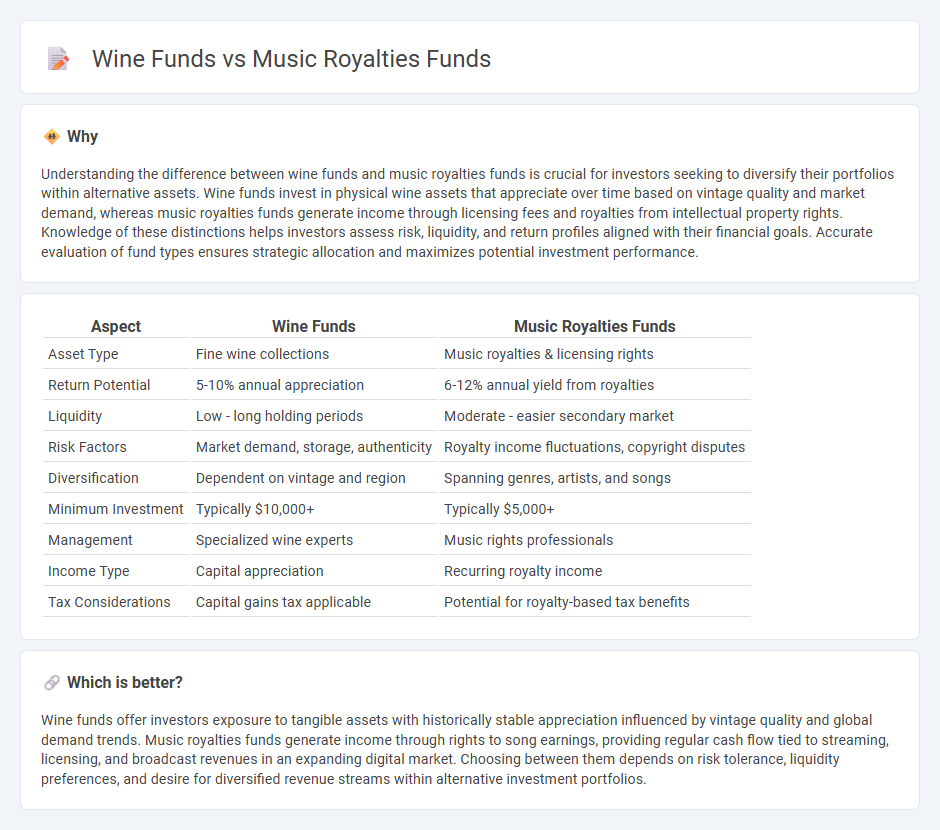The height and width of the screenshot is (830, 940).
Task: Click the orange diamond icon next to Why
Action: (x=52, y=137)
